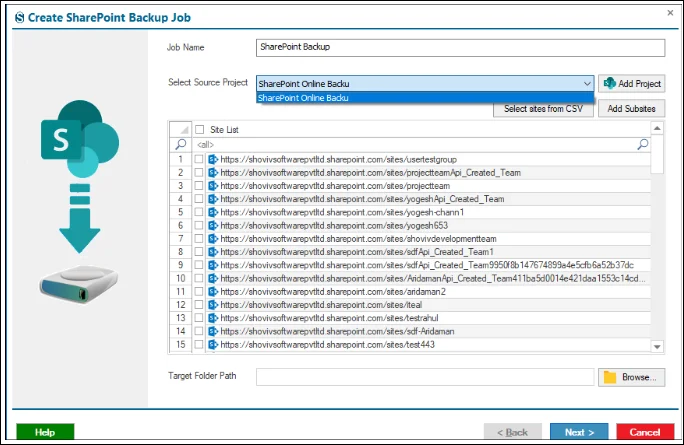Close the Create SharePoint Backup Job dialog
This screenshot has height=445, width=684.
670,13
